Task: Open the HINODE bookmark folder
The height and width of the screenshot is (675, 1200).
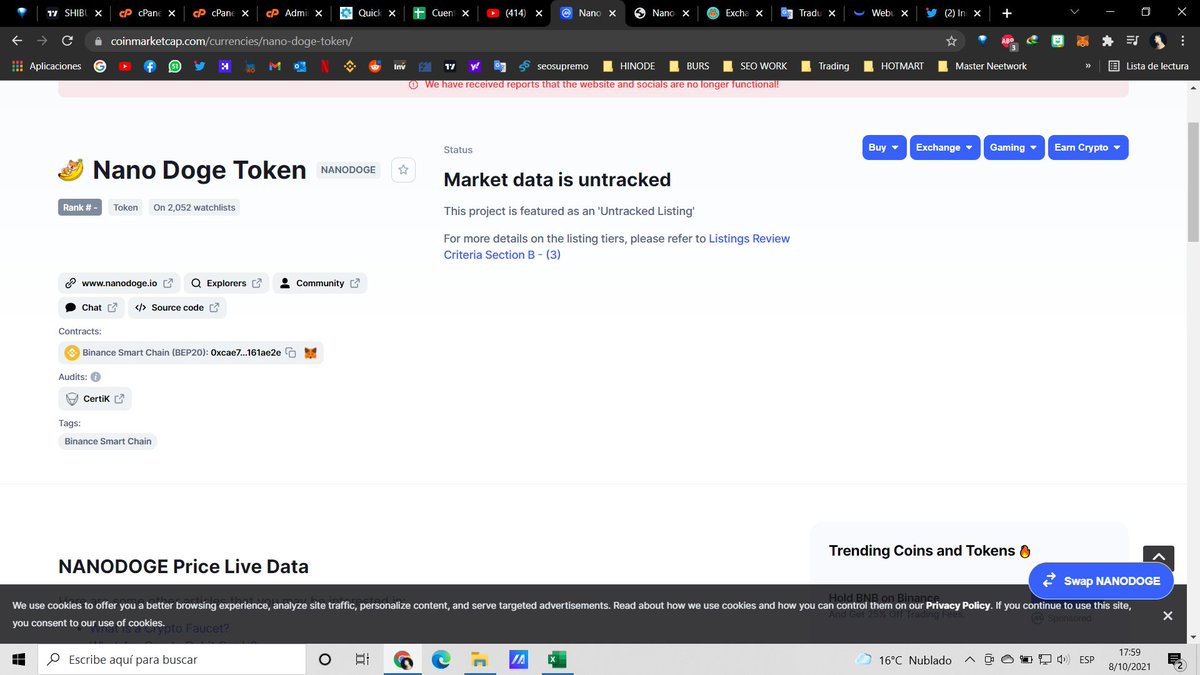Action: [629, 66]
